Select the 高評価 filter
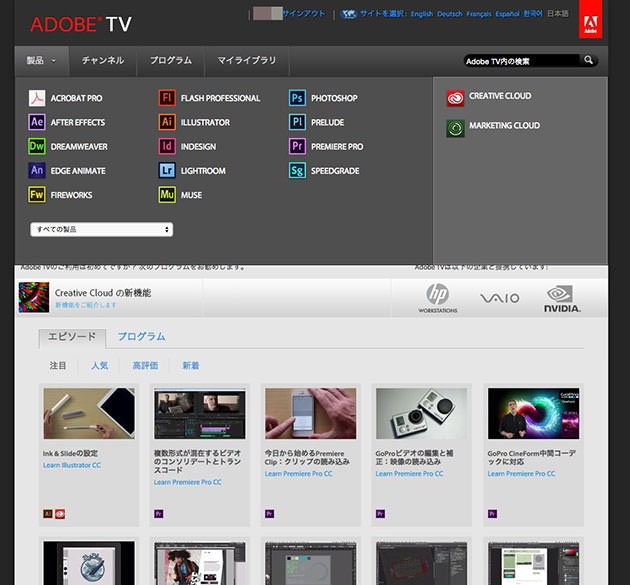630x585 pixels. click(145, 366)
